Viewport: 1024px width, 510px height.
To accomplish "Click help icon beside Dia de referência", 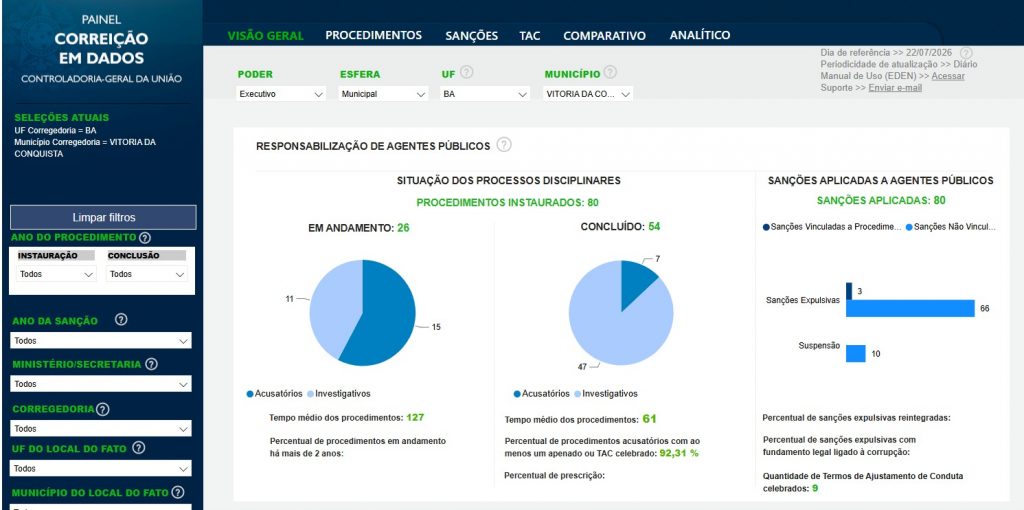I will (967, 53).
